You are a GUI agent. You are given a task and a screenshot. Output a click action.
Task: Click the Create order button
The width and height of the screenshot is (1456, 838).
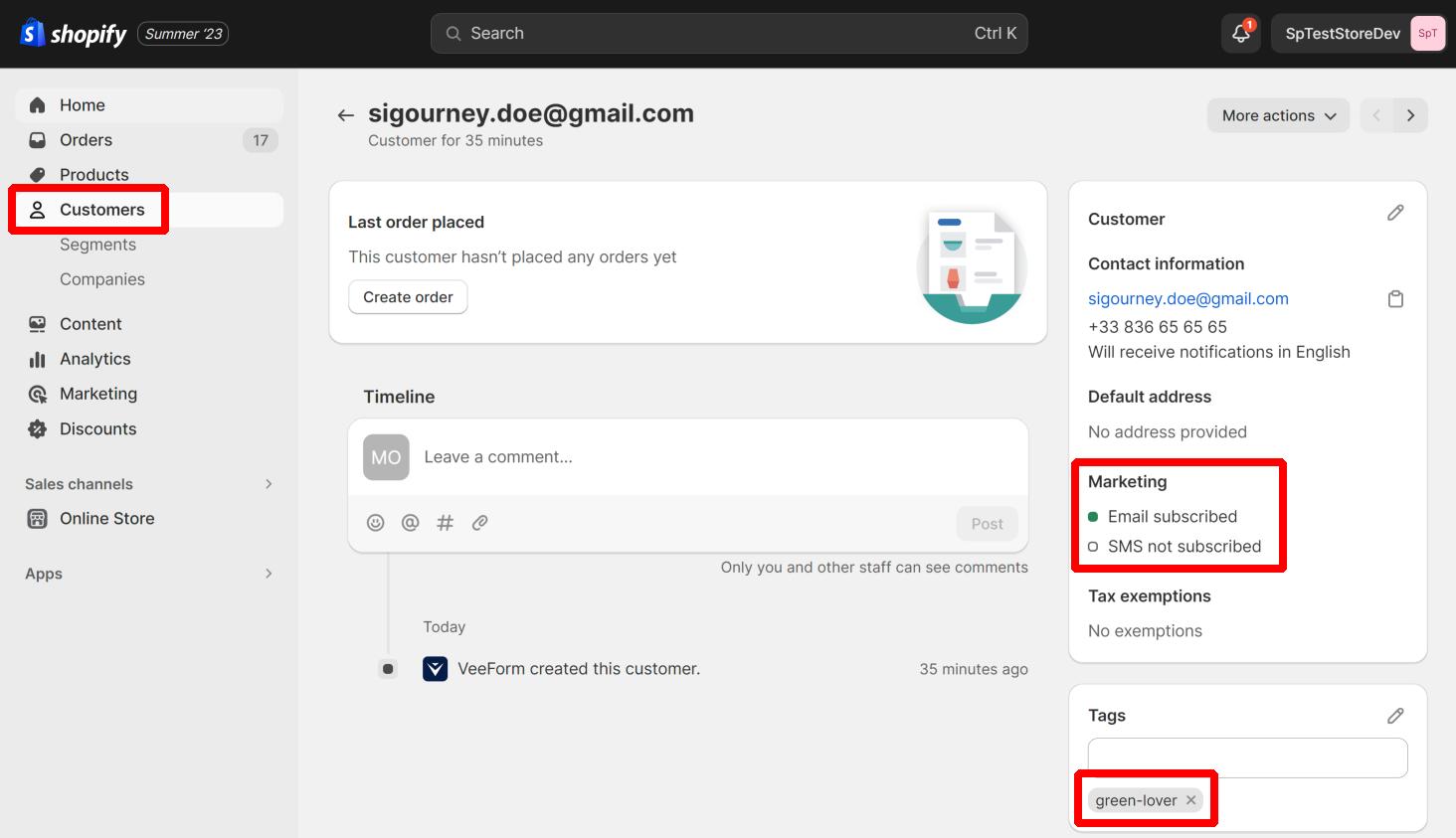pyautogui.click(x=408, y=297)
